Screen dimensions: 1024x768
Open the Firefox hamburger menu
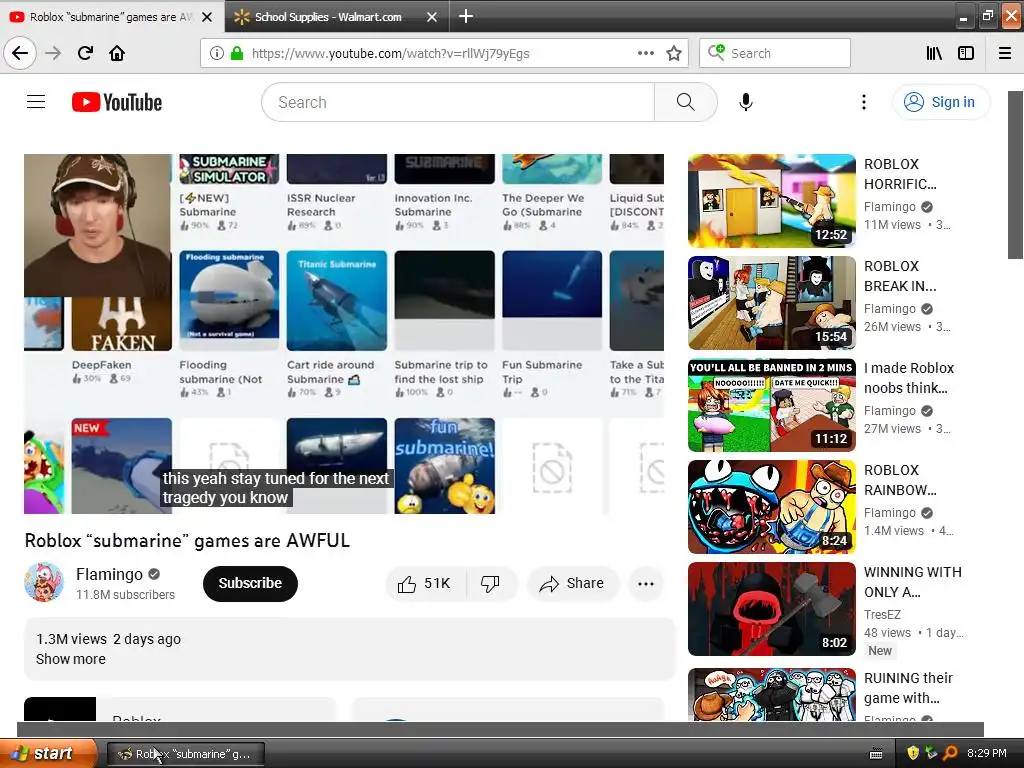(x=1005, y=54)
